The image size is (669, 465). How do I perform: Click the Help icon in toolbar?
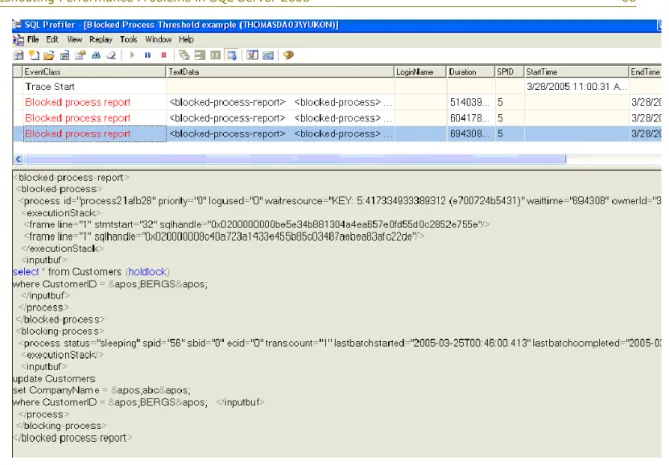click(x=288, y=55)
